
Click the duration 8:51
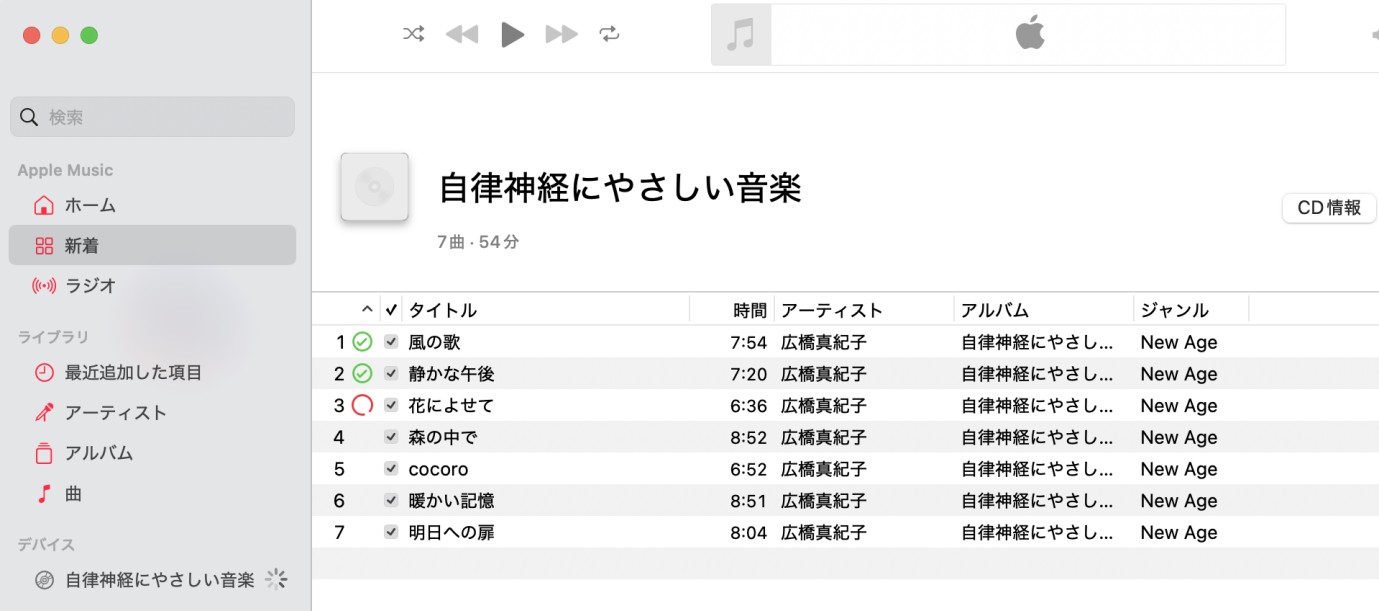click(748, 500)
